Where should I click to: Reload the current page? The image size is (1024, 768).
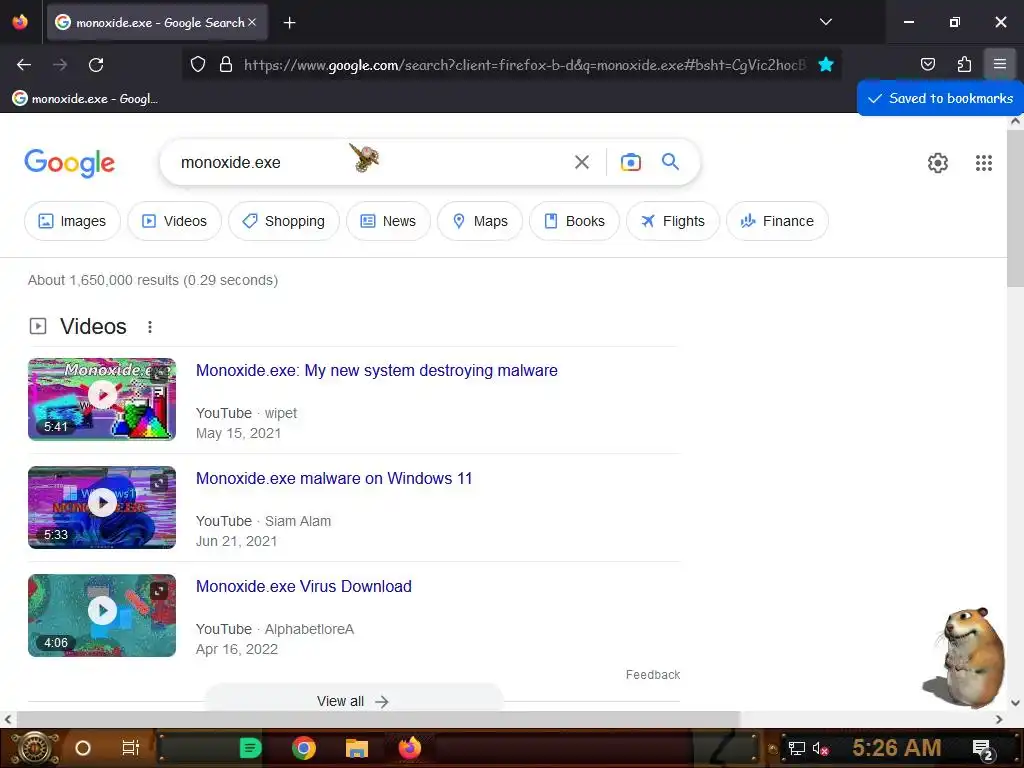tap(96, 65)
